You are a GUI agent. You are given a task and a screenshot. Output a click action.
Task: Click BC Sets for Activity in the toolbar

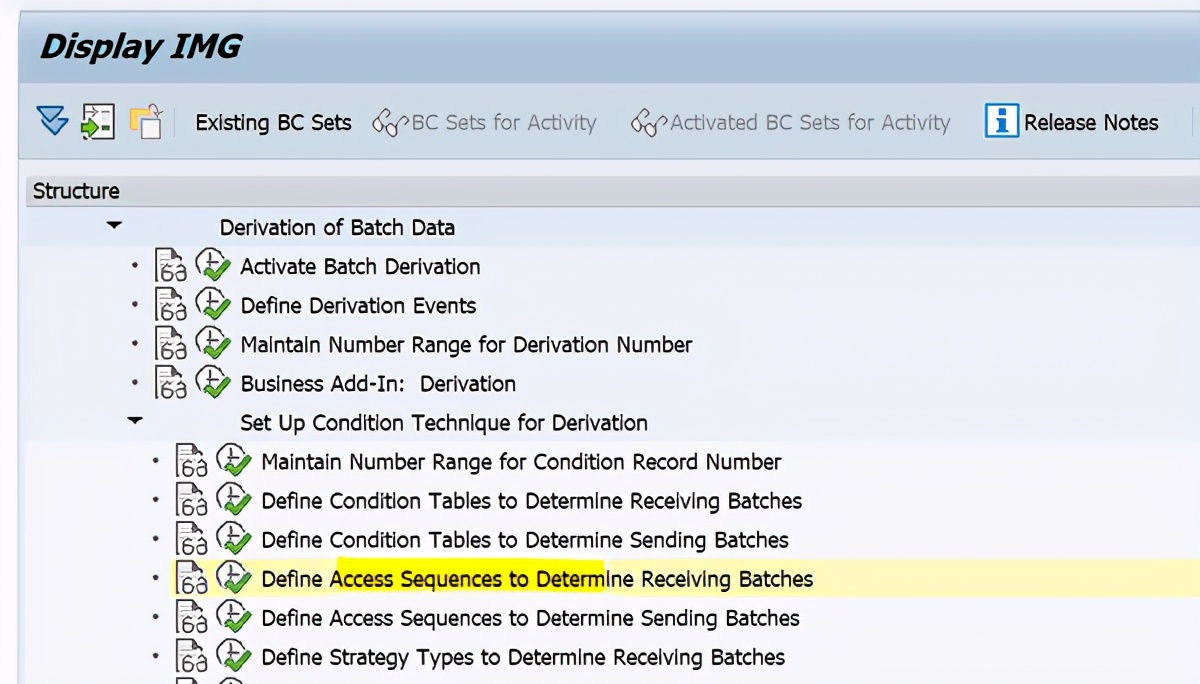pyautogui.click(x=487, y=121)
